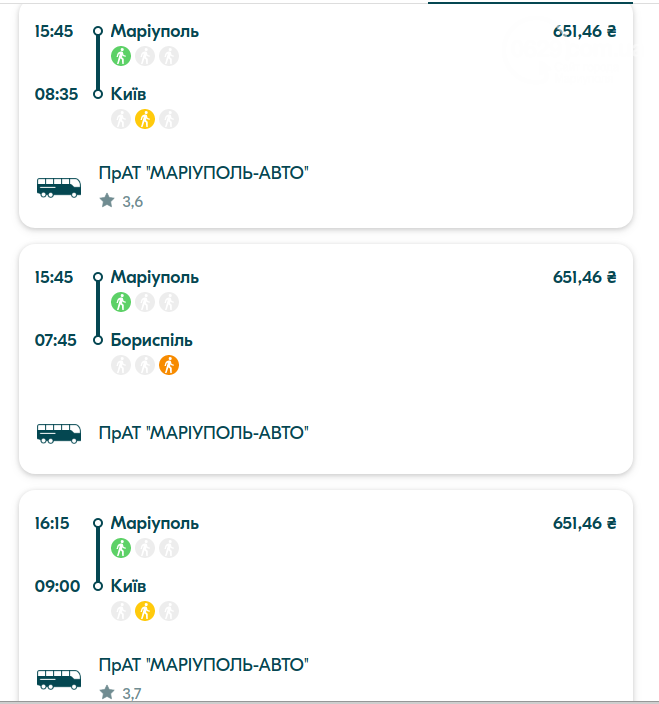Click destination Київ arriving 08:35
Image resolution: width=659 pixels, height=704 pixels.
tap(128, 94)
